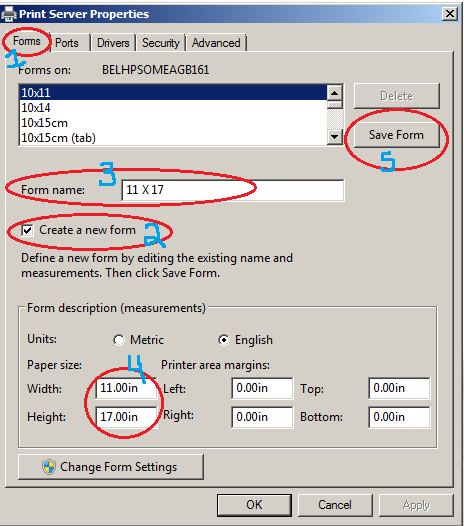Click the Bottom margin input field
This screenshot has height=526, width=464.
click(399, 417)
